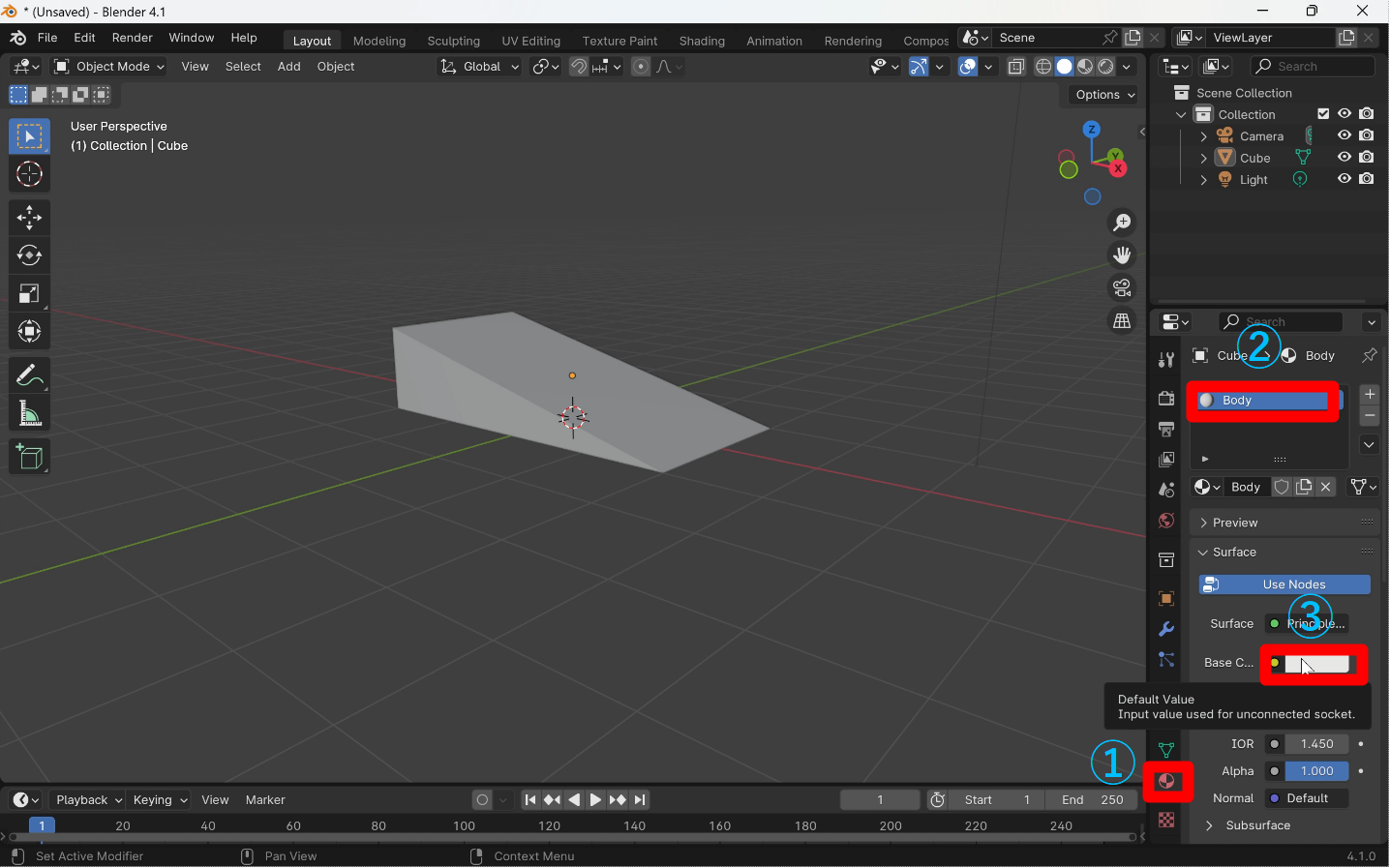The width and height of the screenshot is (1390, 868).
Task: Click the Principled surface shader button
Action: pyautogui.click(x=1307, y=624)
